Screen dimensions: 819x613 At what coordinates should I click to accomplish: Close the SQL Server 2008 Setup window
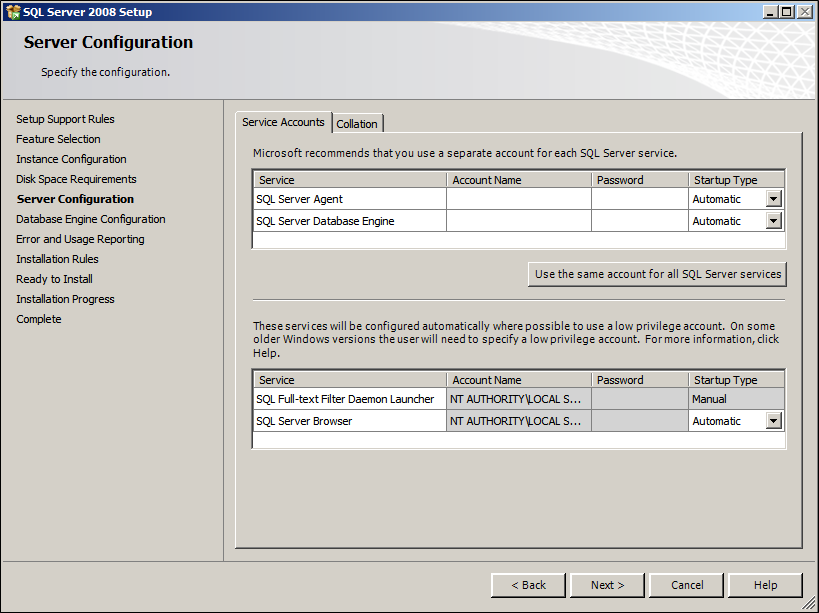click(805, 11)
